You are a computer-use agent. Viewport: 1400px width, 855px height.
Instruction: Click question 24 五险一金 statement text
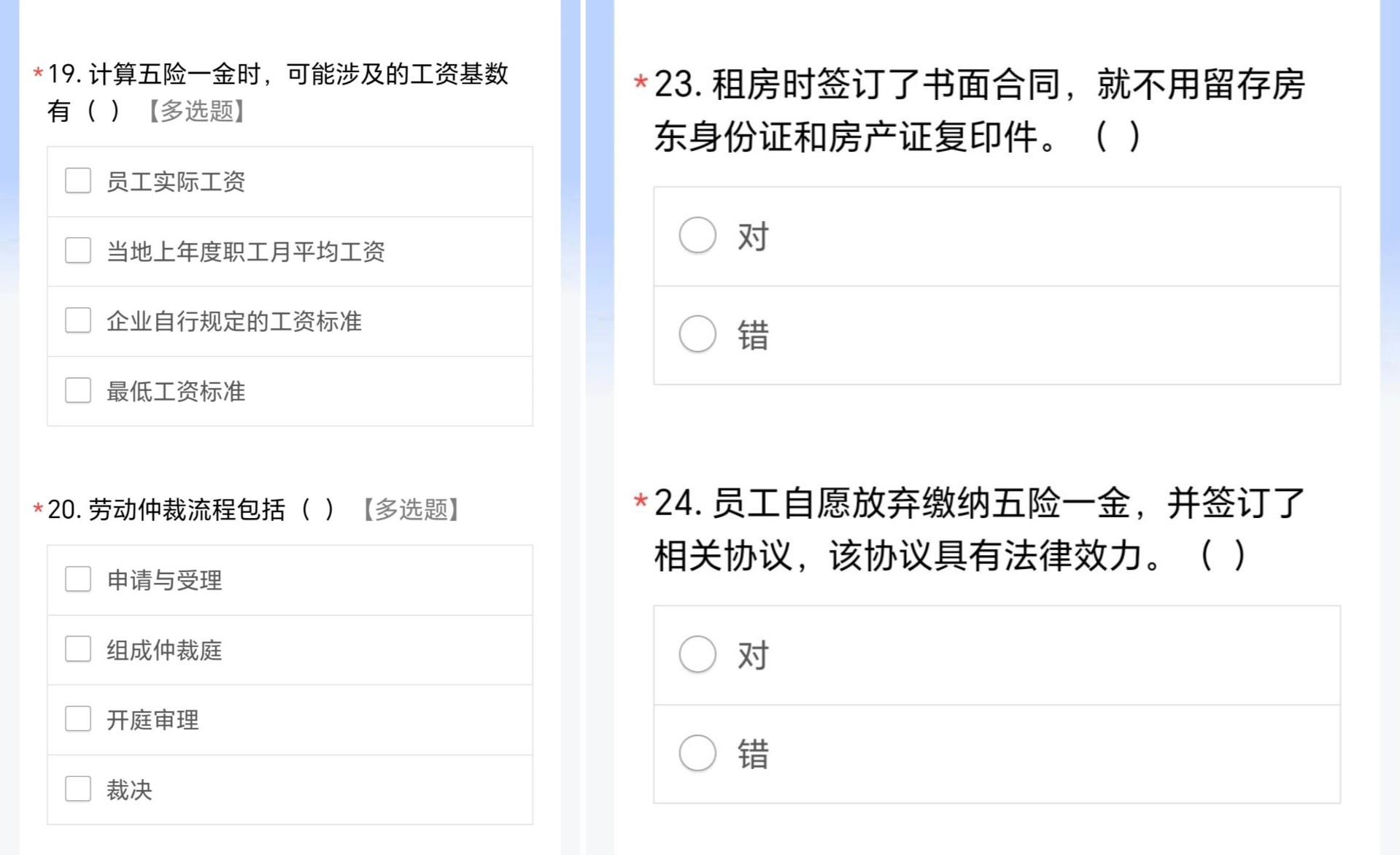coord(979,529)
